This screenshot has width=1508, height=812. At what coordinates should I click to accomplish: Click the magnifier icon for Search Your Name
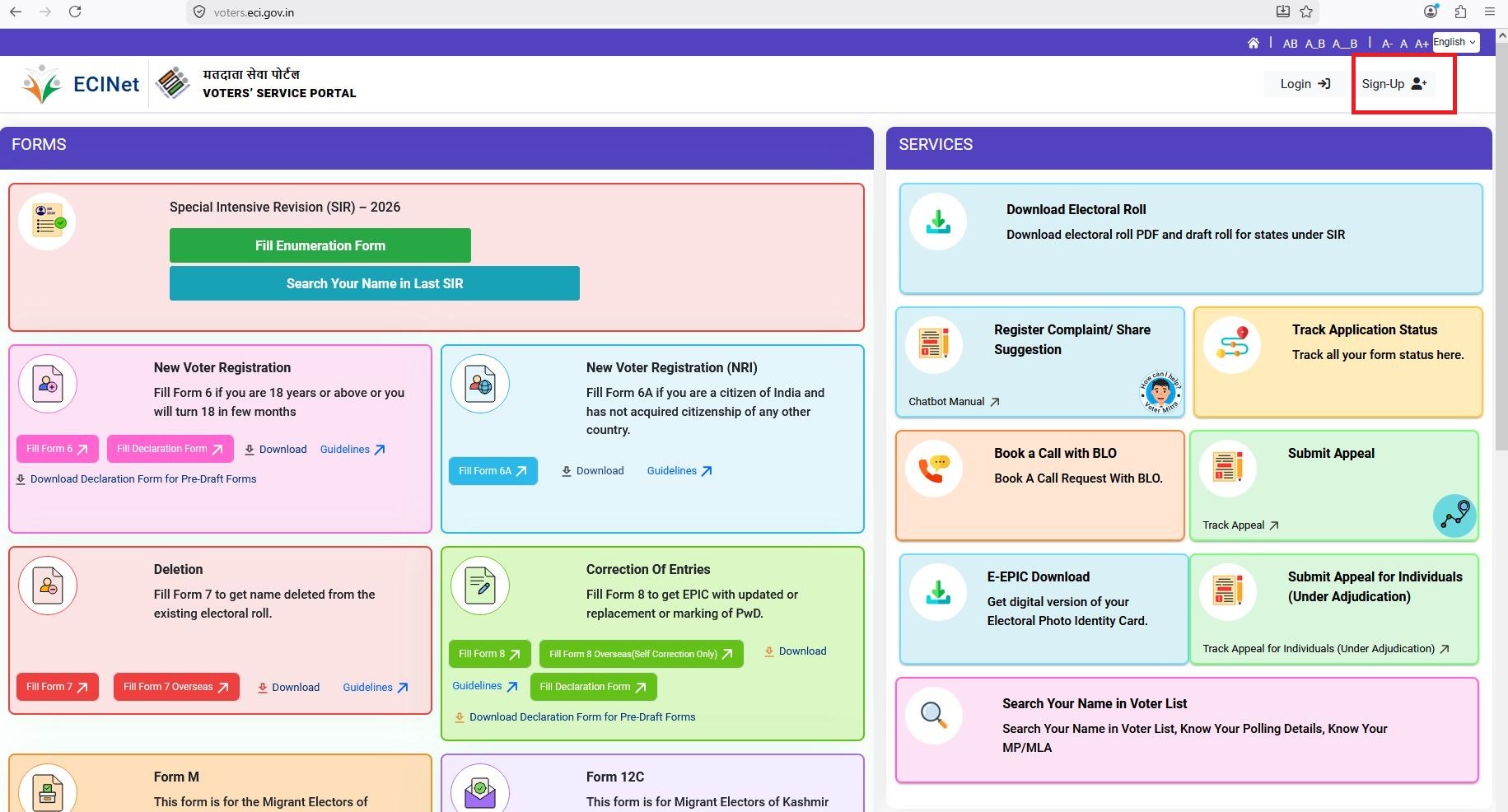pos(933,714)
